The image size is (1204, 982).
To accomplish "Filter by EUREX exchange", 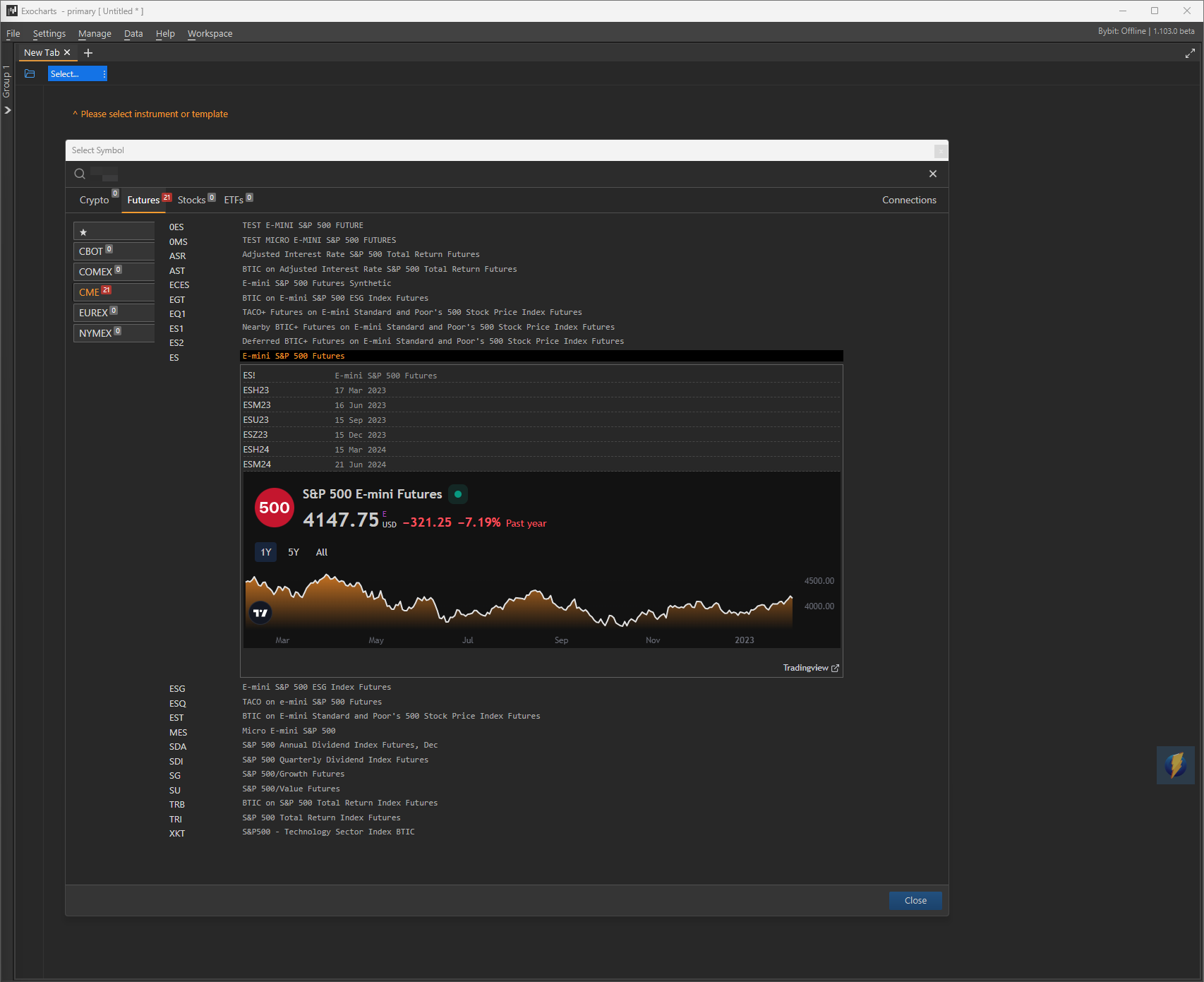I will [114, 313].
